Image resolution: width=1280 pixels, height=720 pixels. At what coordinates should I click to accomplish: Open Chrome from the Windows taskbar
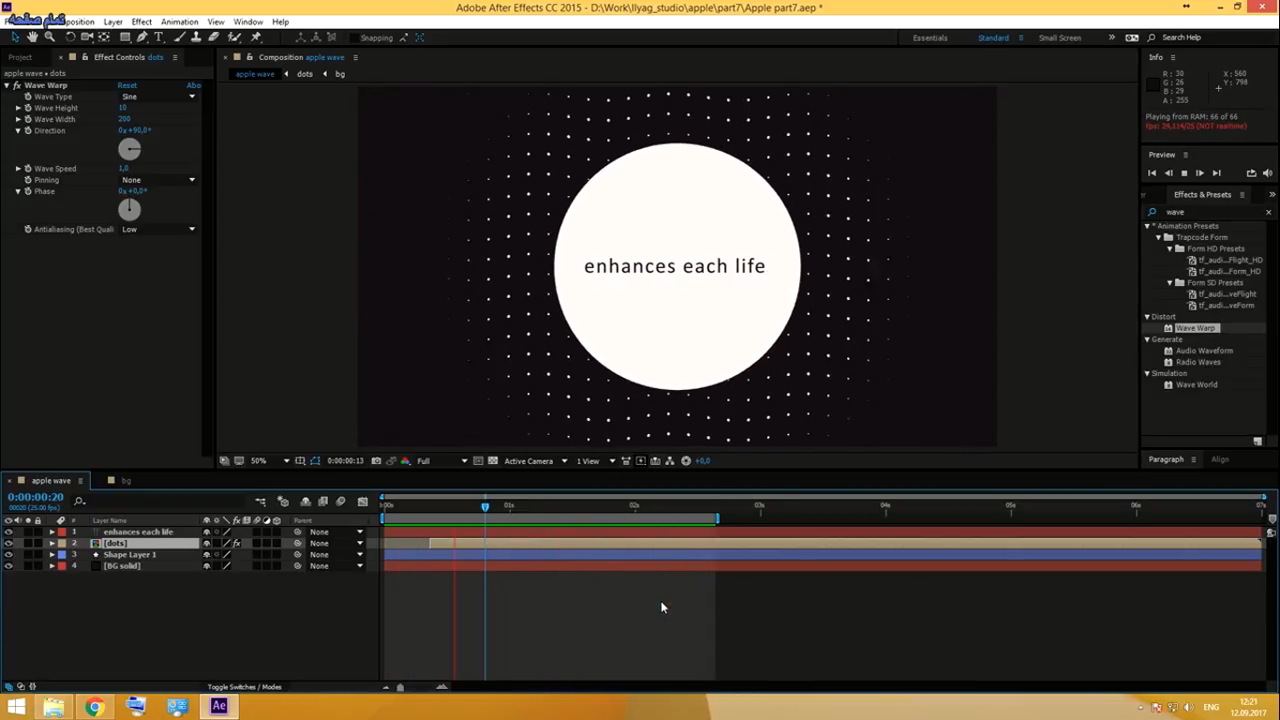point(94,707)
